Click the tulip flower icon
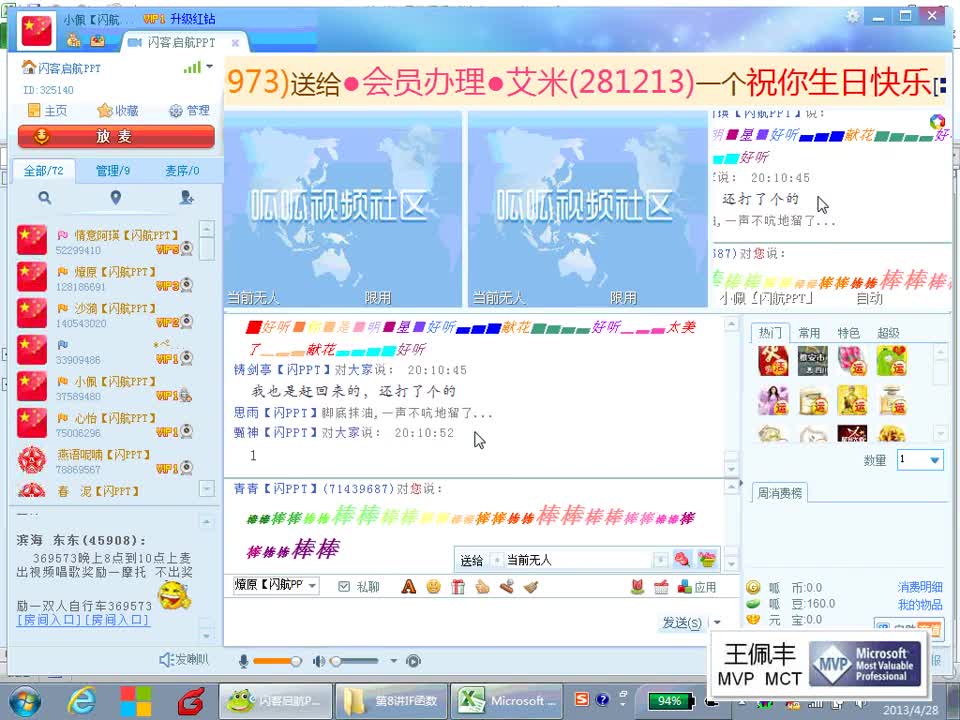The image size is (960, 720). pos(638,587)
